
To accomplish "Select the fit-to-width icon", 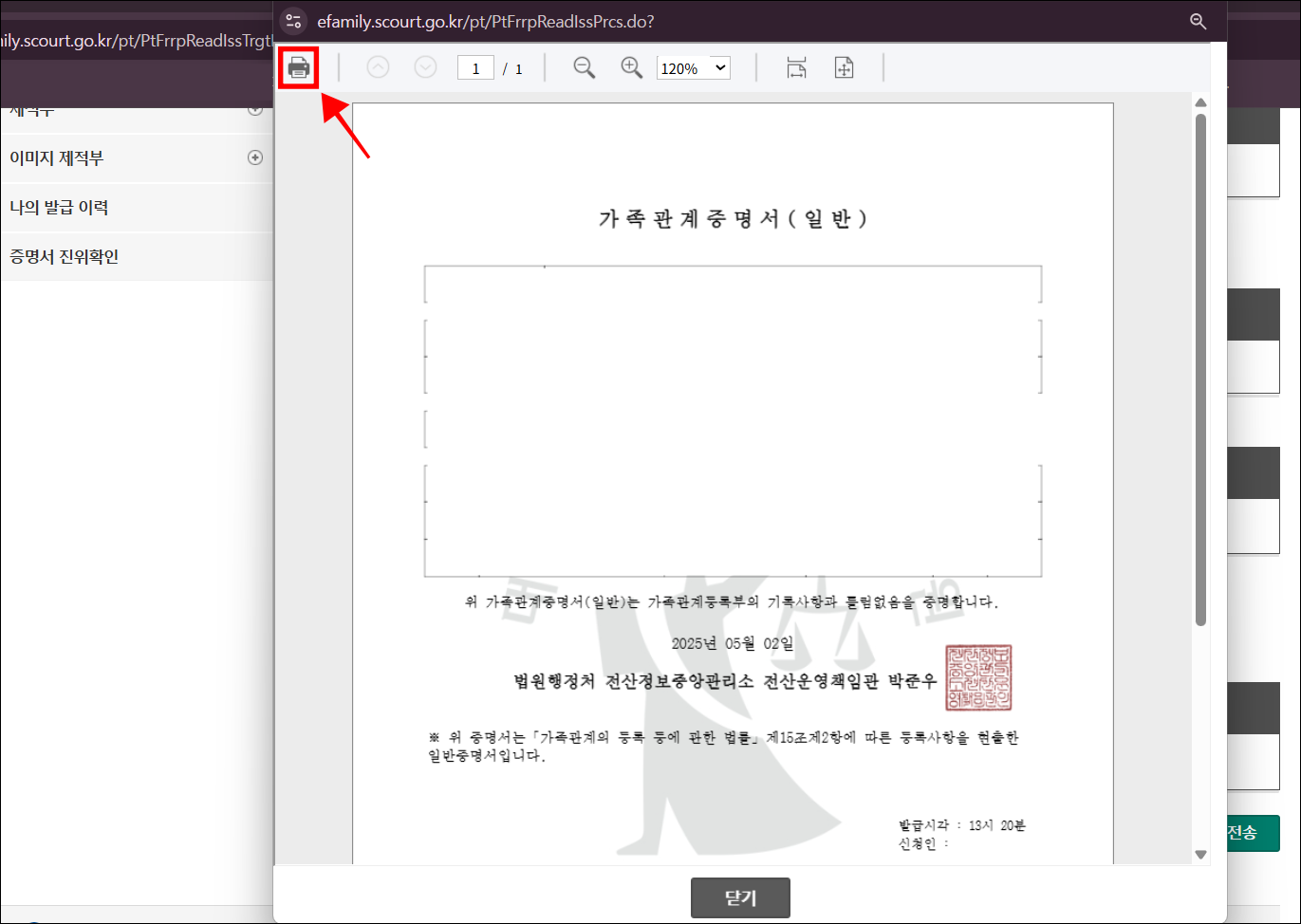I will point(797,67).
